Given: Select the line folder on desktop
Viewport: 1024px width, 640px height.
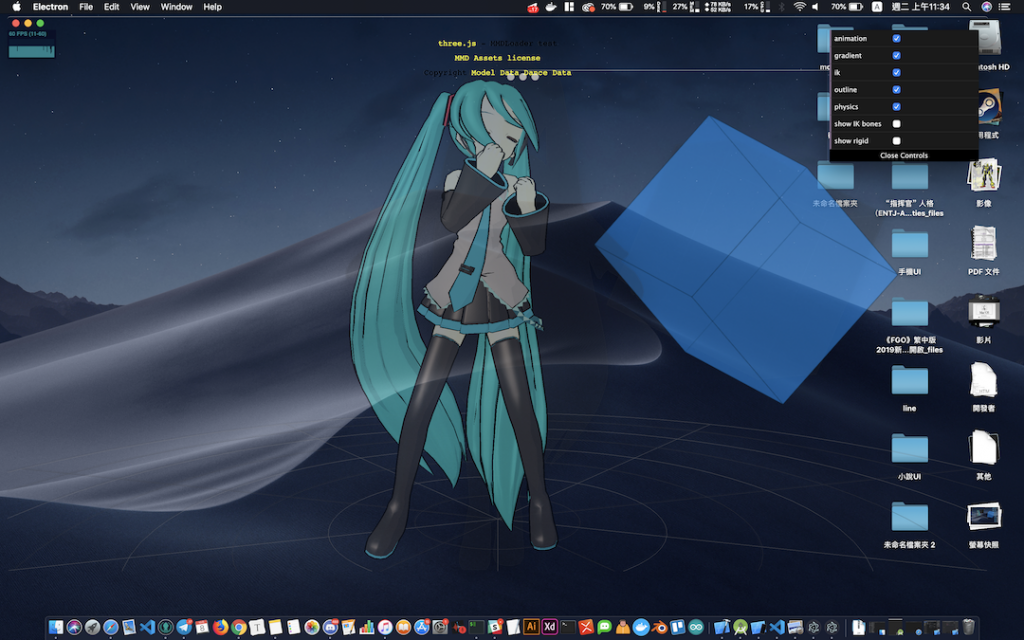Looking at the screenshot, I should coord(910,389).
